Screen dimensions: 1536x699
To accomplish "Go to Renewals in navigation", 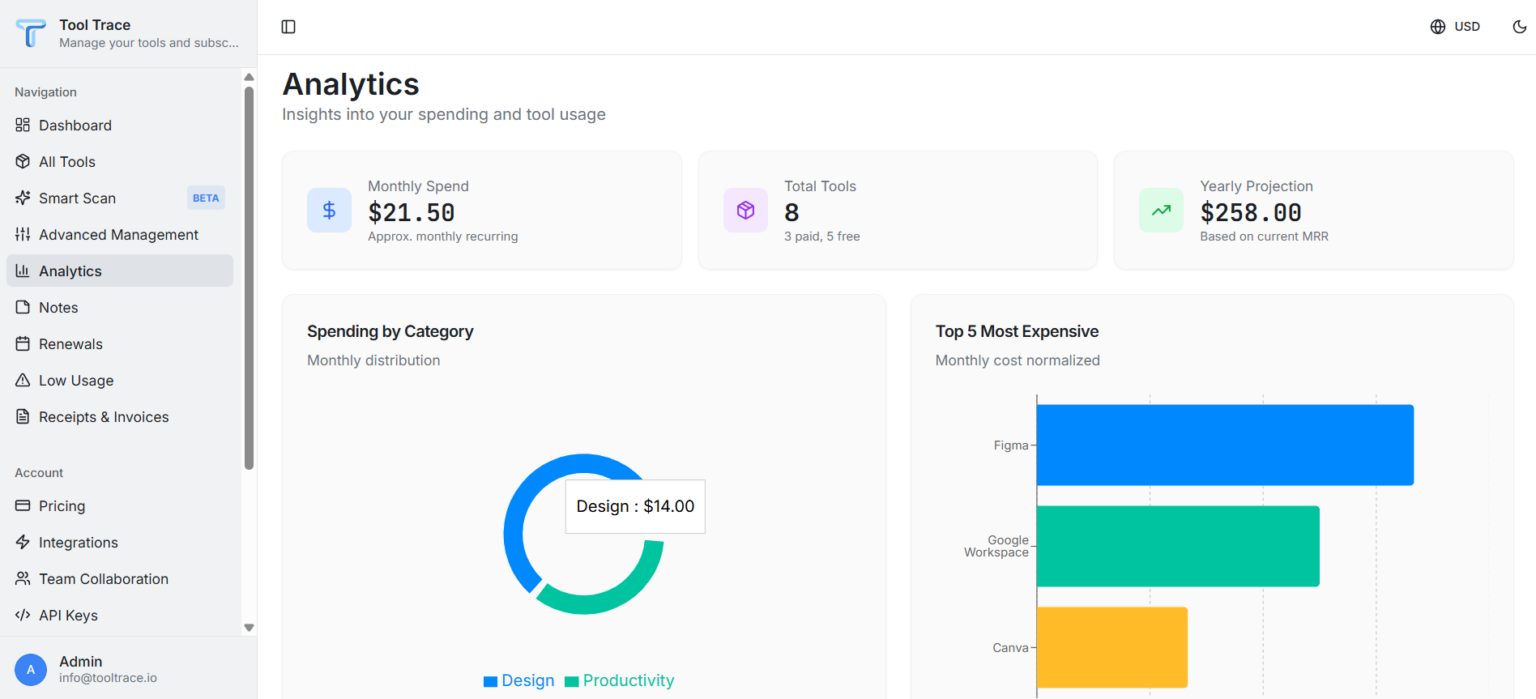I will coord(70,344).
